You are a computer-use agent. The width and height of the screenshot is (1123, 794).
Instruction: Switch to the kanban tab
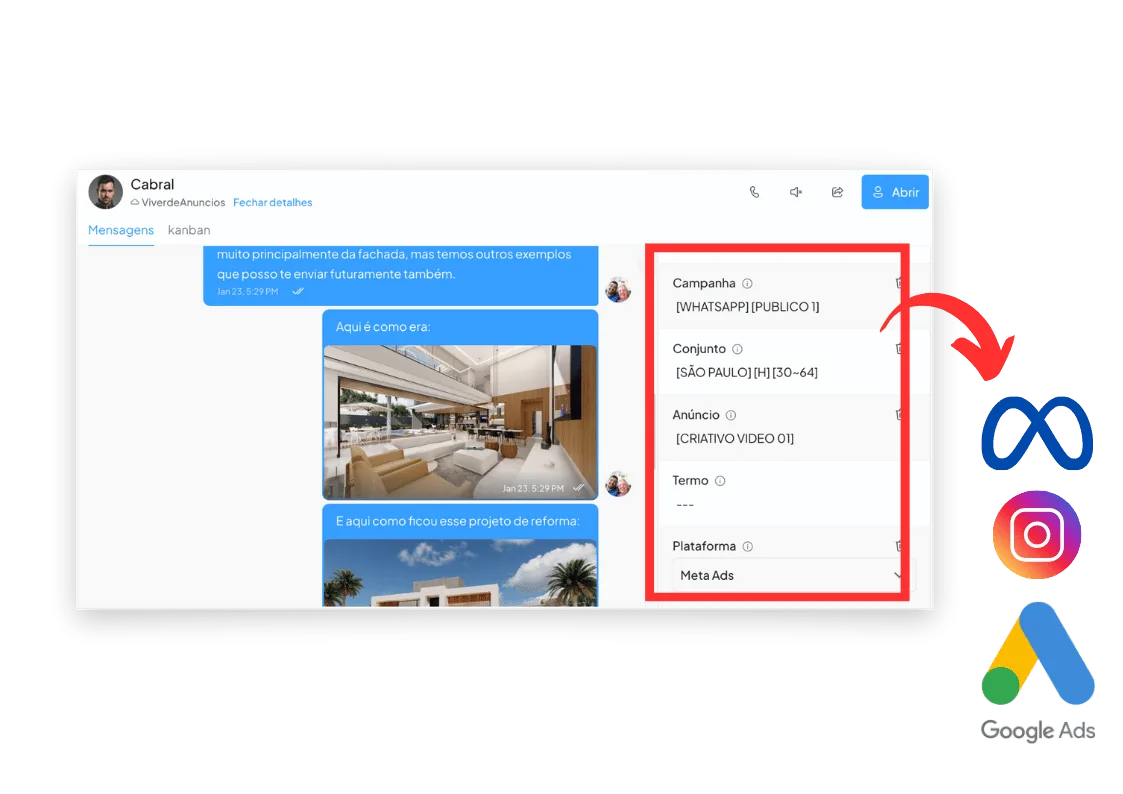pos(189,230)
